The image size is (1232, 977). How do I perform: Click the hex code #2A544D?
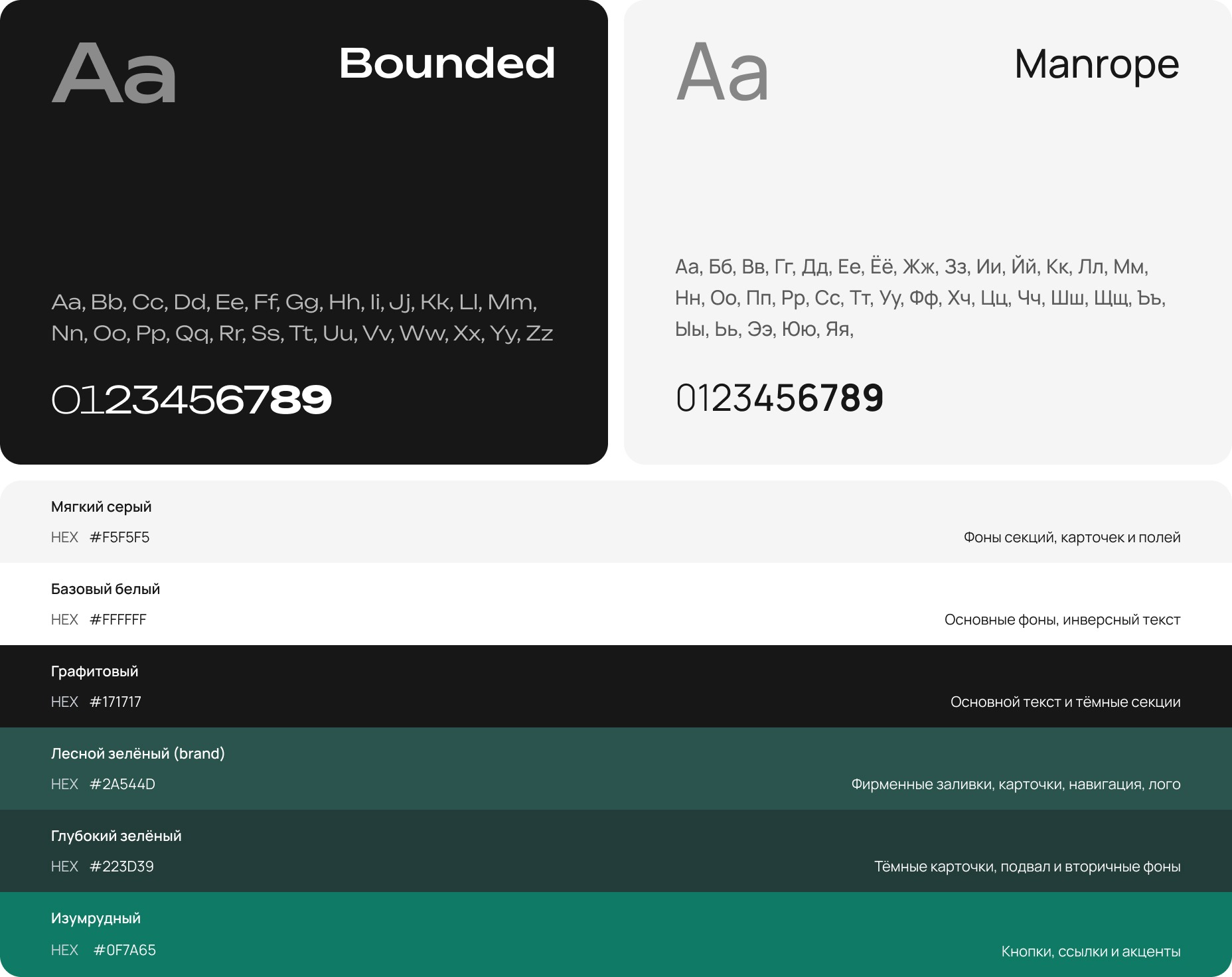[x=122, y=784]
